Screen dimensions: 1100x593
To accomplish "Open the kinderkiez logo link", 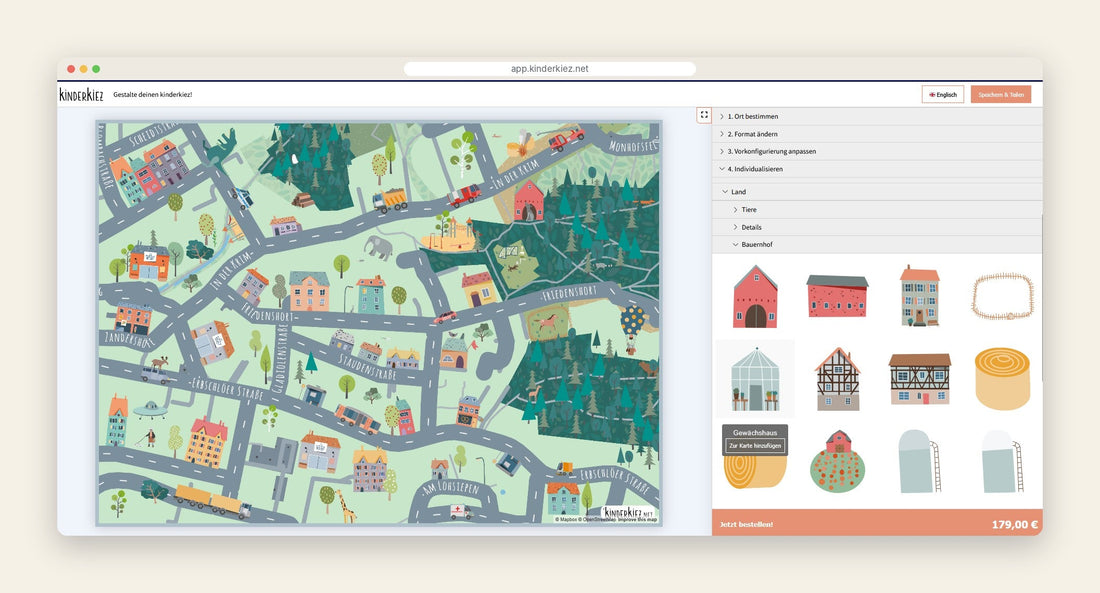I will tap(81, 94).
